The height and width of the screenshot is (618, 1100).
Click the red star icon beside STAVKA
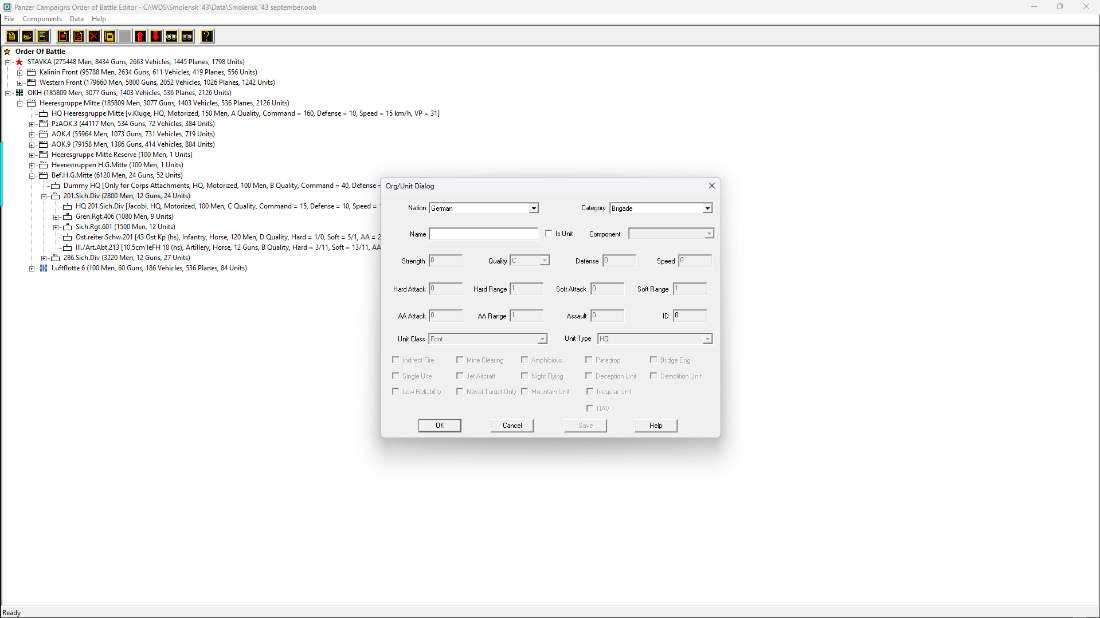pyautogui.click(x=20, y=62)
